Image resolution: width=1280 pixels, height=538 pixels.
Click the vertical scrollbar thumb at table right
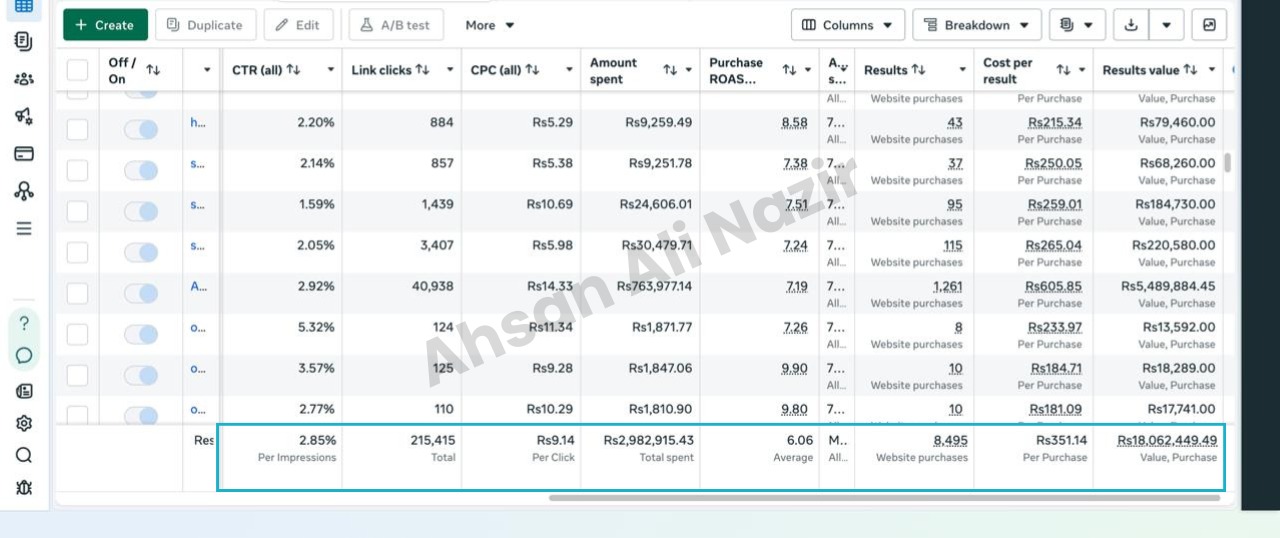point(1227,163)
